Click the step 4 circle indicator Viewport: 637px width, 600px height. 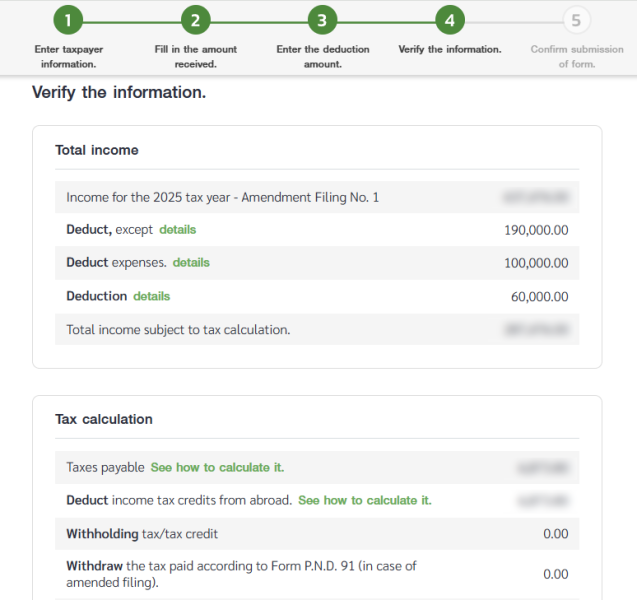[449, 20]
